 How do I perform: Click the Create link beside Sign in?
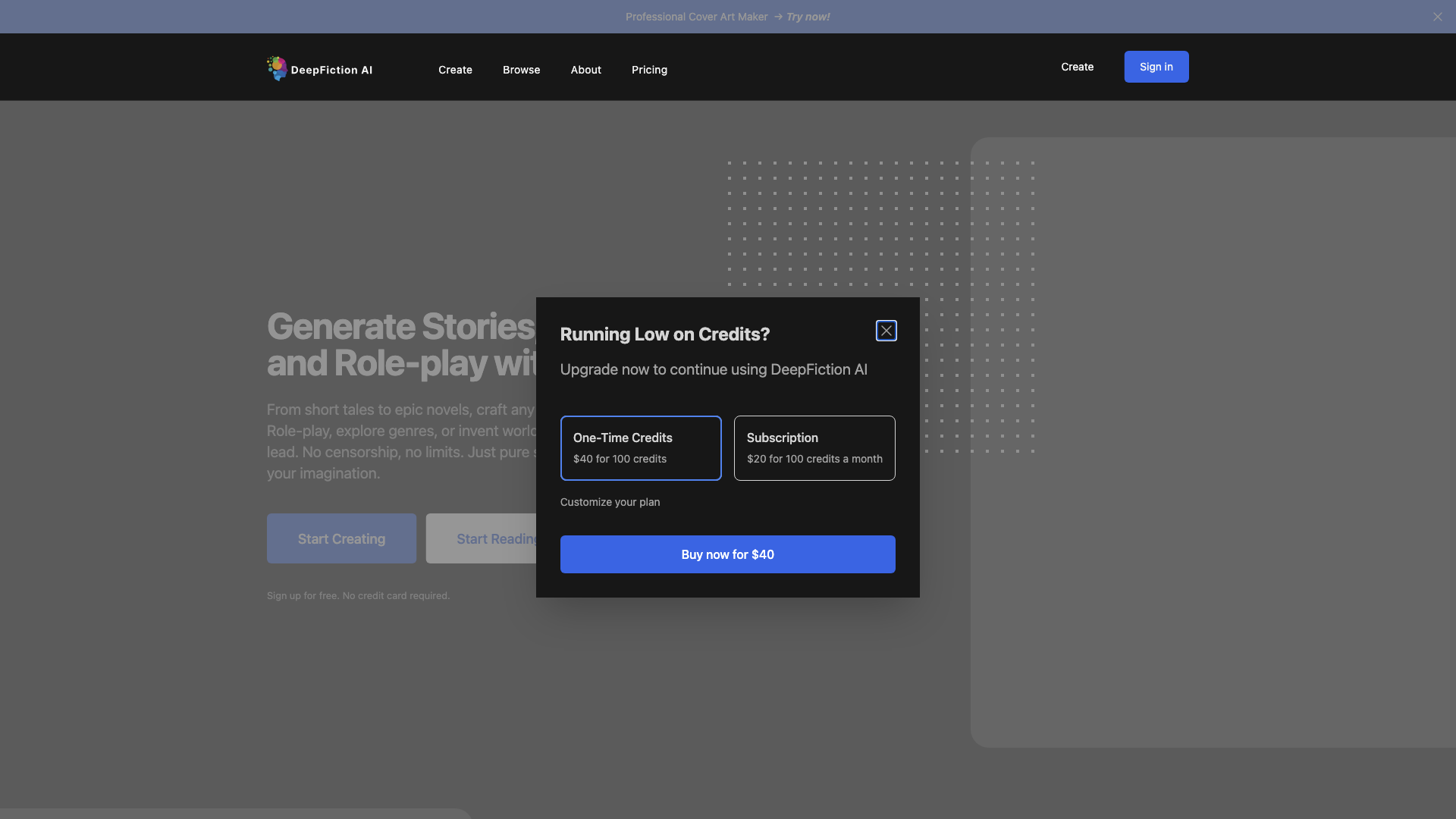point(1077,67)
